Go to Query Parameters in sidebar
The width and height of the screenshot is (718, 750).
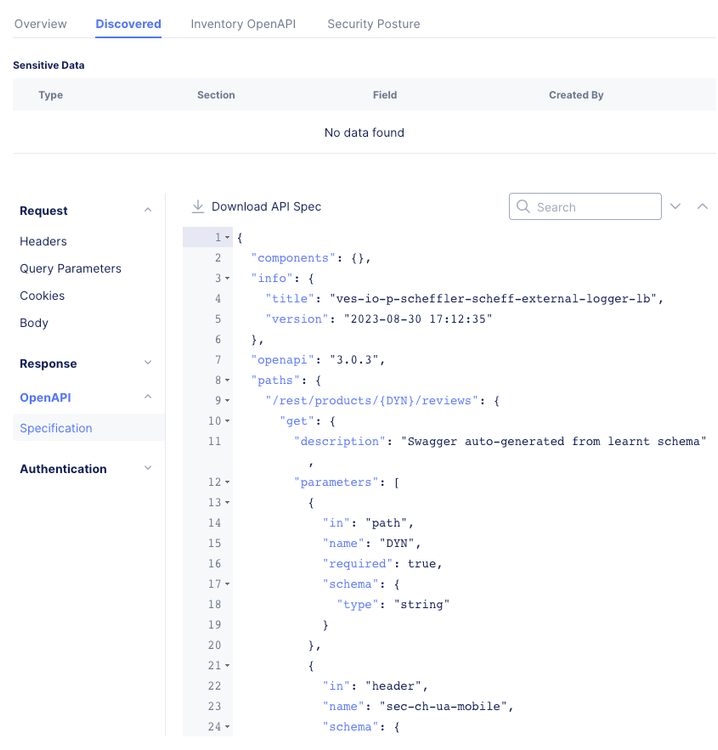(x=70, y=269)
